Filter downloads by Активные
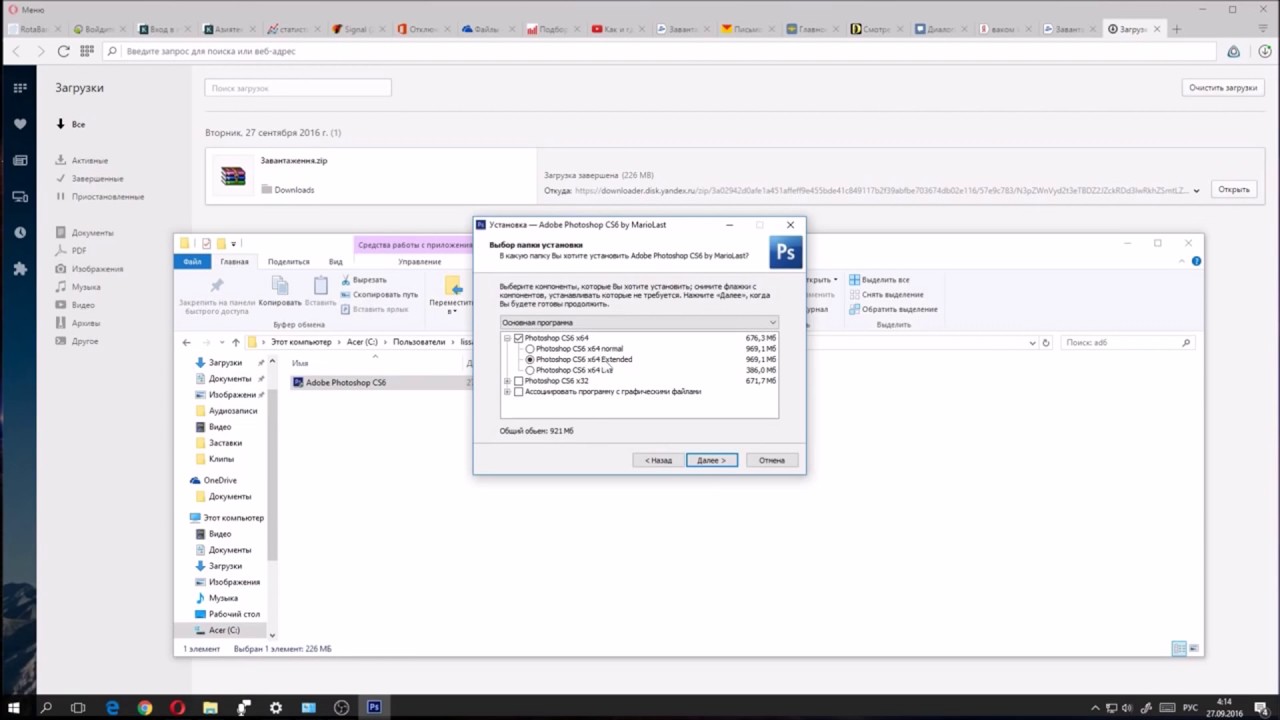This screenshot has width=1280, height=720. [x=90, y=161]
